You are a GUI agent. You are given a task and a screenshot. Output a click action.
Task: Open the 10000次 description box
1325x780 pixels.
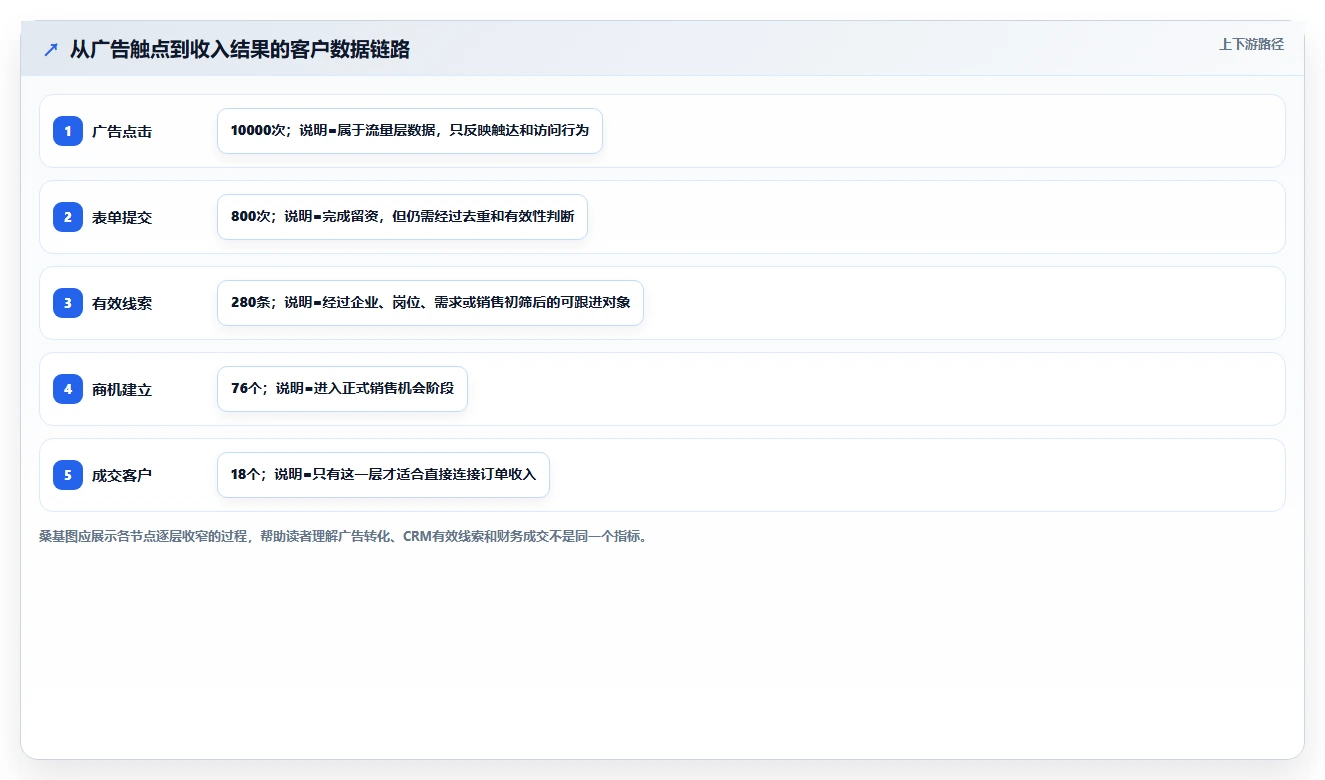point(410,131)
